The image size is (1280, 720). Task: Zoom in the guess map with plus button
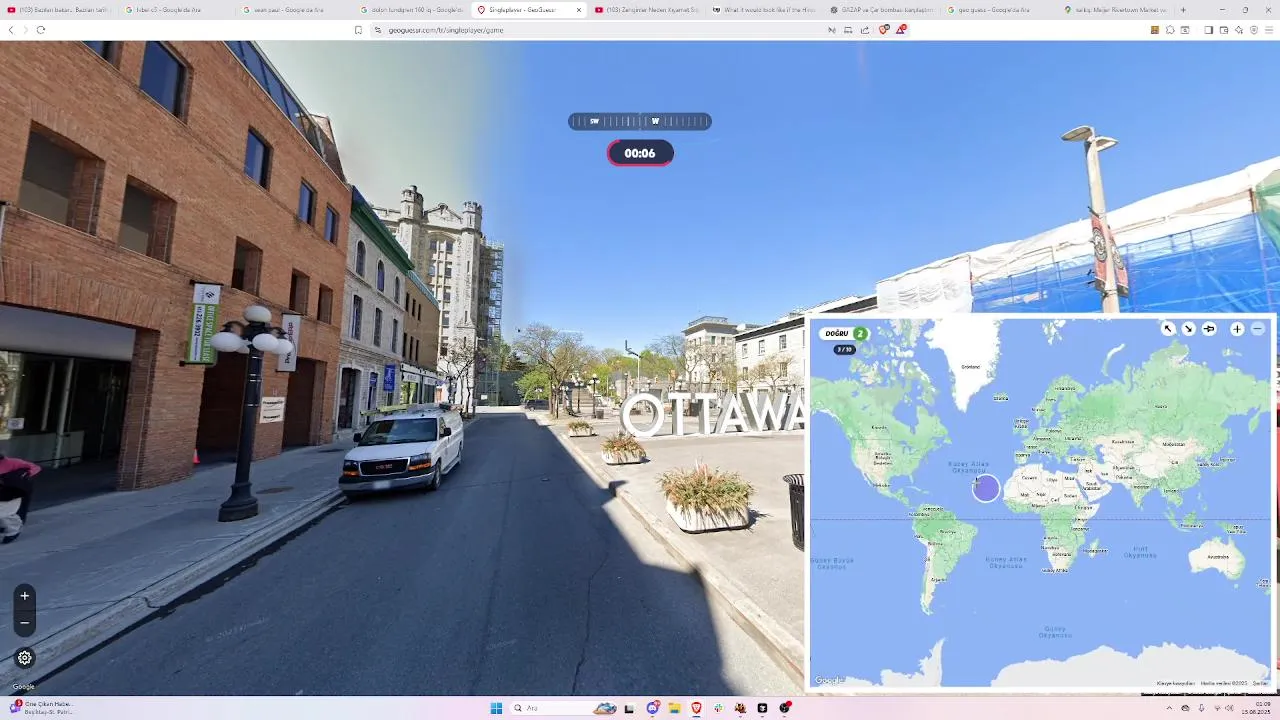point(1237,329)
